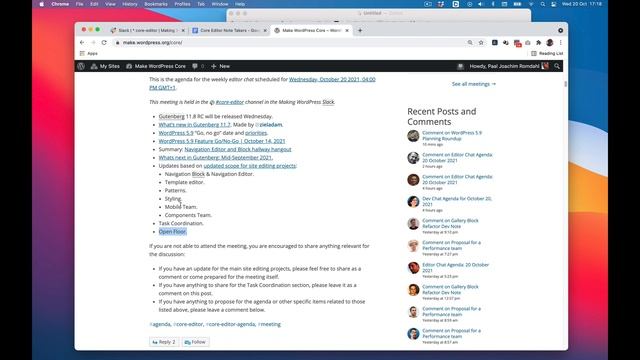
Task: Open the History menu
Action: point(130,4)
